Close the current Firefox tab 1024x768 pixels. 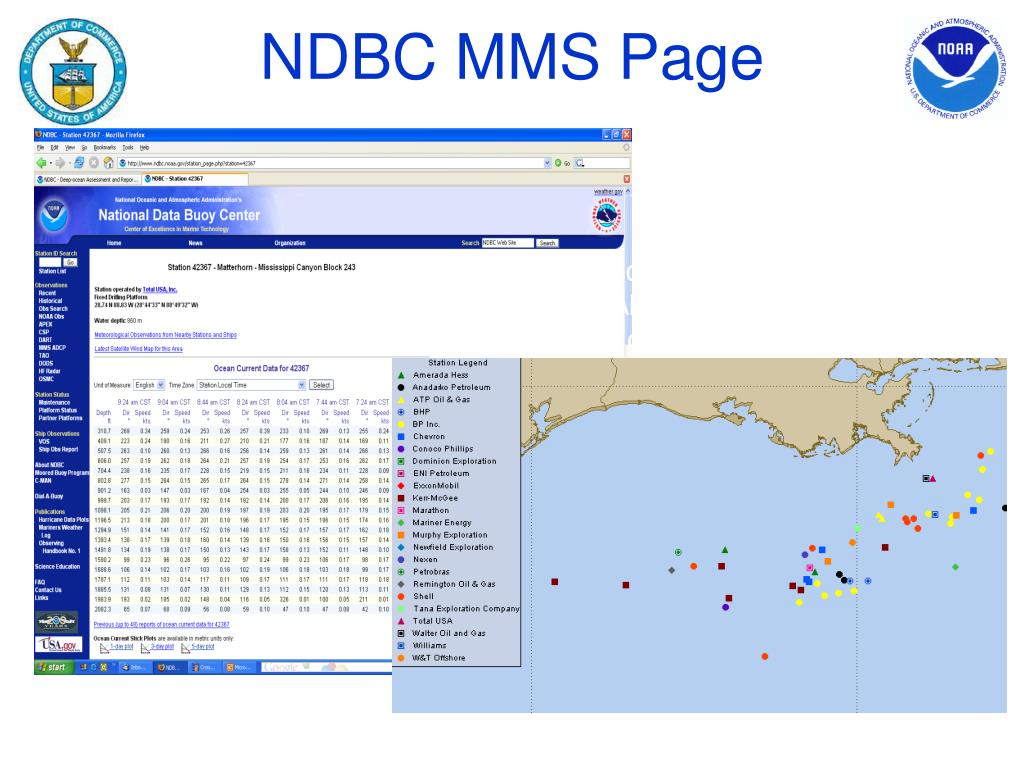click(627, 179)
